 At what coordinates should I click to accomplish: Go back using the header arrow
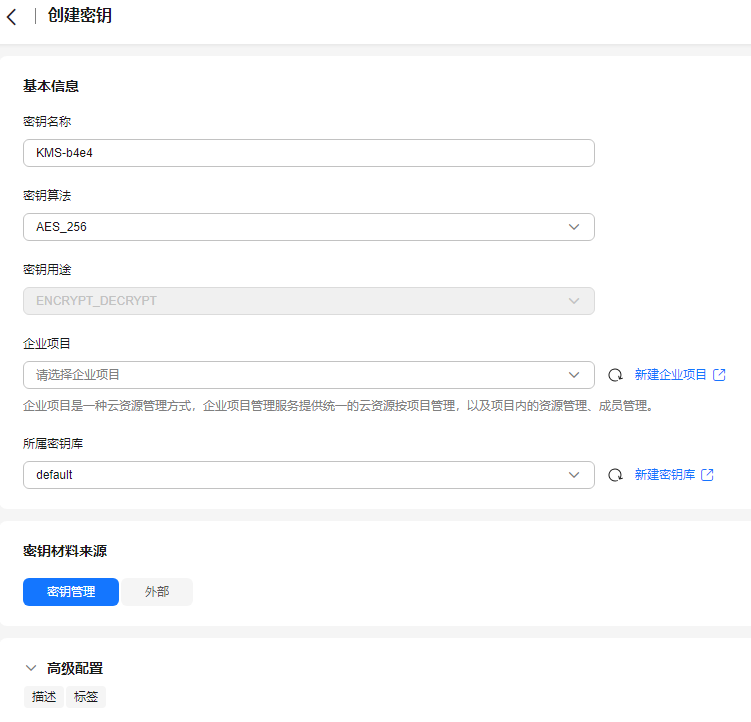(12, 17)
